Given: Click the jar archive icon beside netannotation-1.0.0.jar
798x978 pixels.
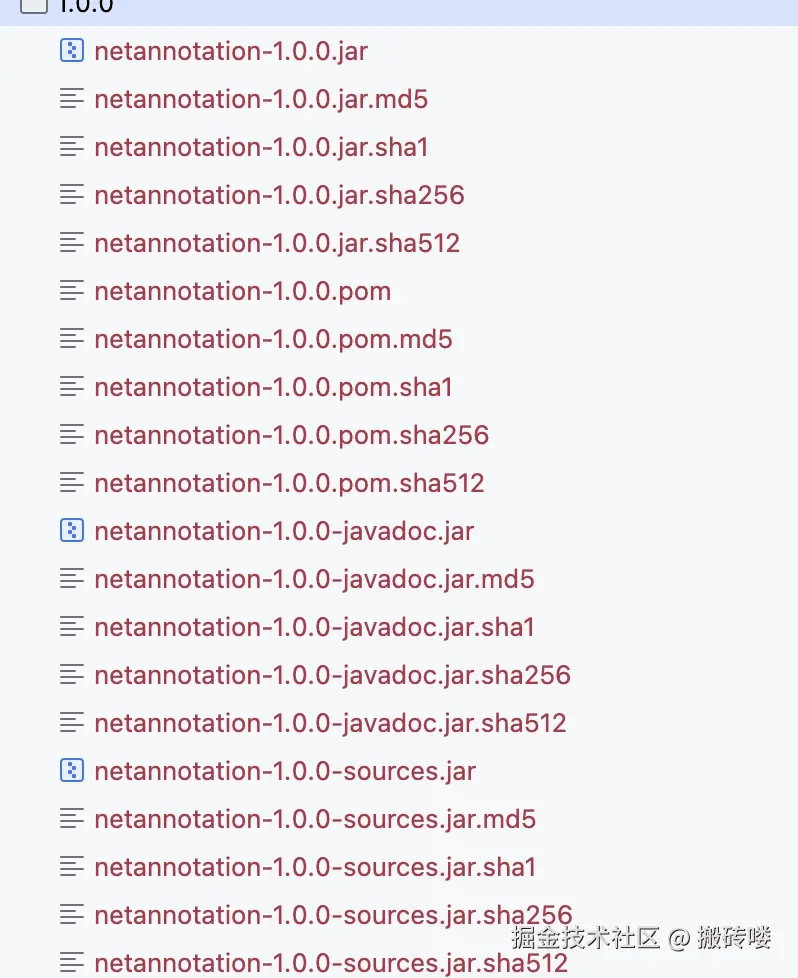Looking at the screenshot, I should (71, 51).
